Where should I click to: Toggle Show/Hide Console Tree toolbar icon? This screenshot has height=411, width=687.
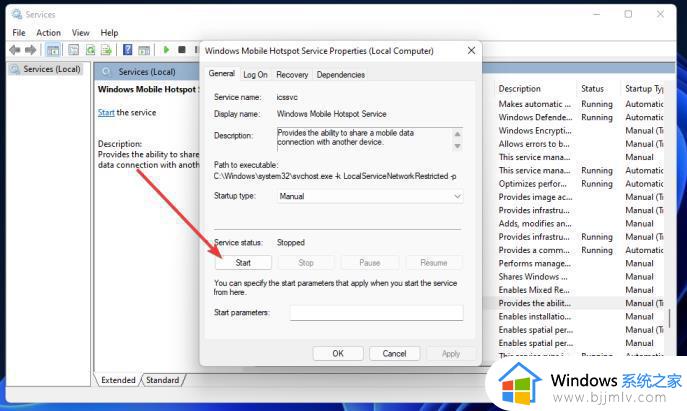click(x=53, y=50)
